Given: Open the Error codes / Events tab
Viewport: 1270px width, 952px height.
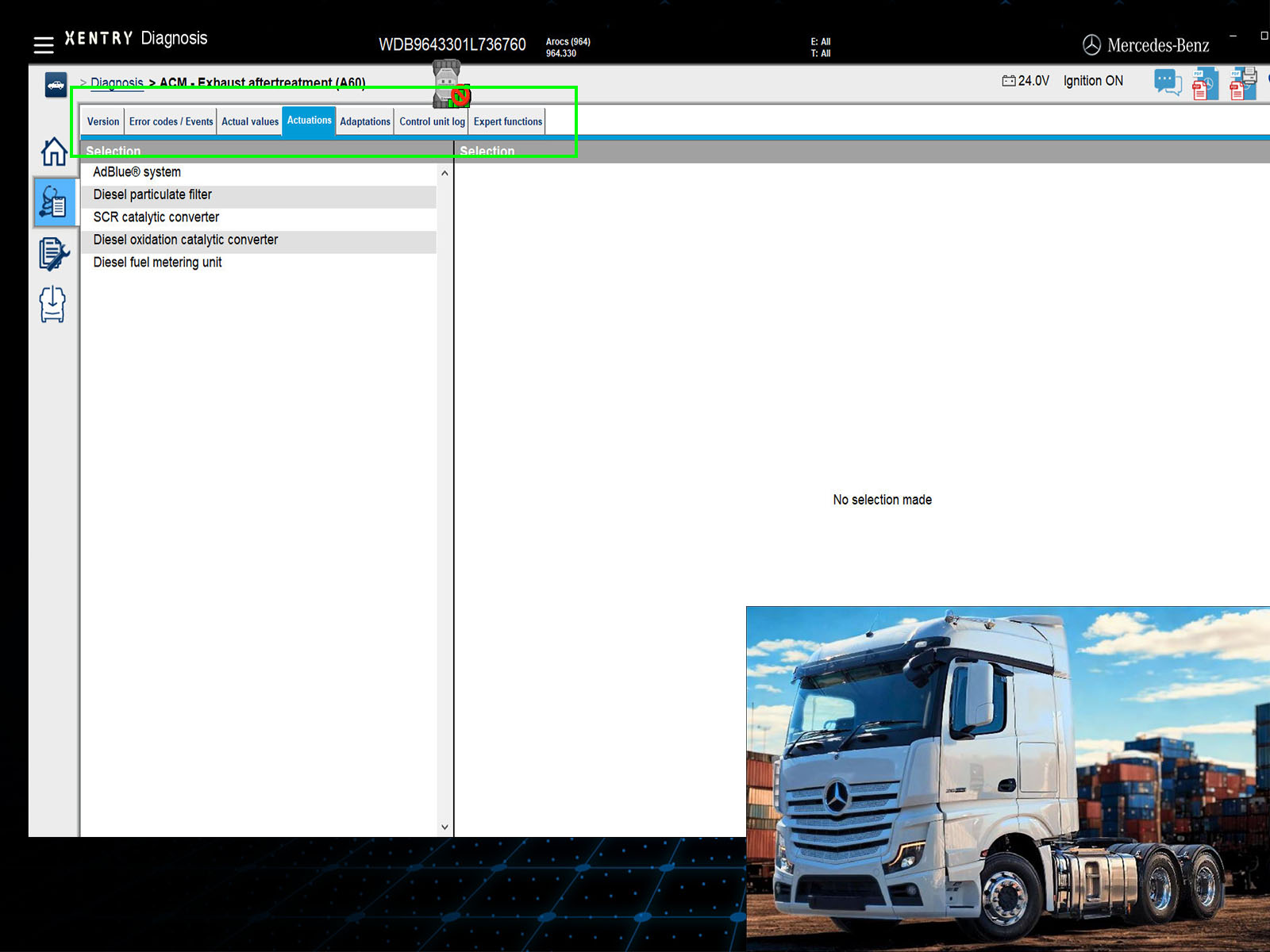Looking at the screenshot, I should (x=171, y=122).
